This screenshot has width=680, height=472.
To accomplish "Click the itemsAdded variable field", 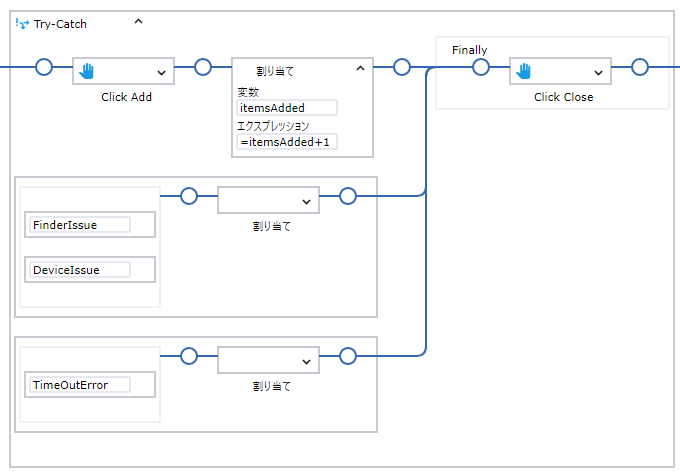I will pos(287,108).
